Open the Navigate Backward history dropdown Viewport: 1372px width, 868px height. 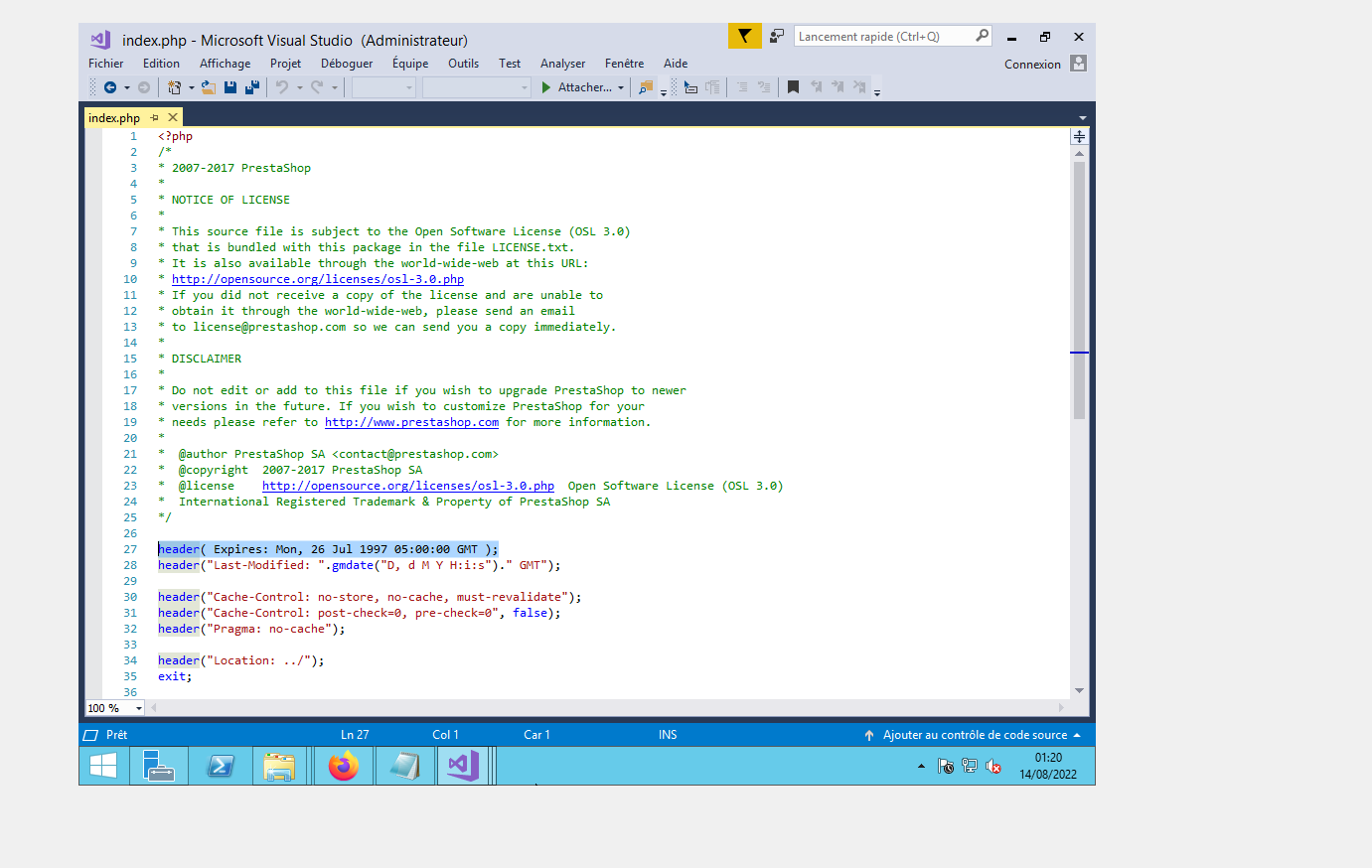pyautogui.click(x=127, y=87)
